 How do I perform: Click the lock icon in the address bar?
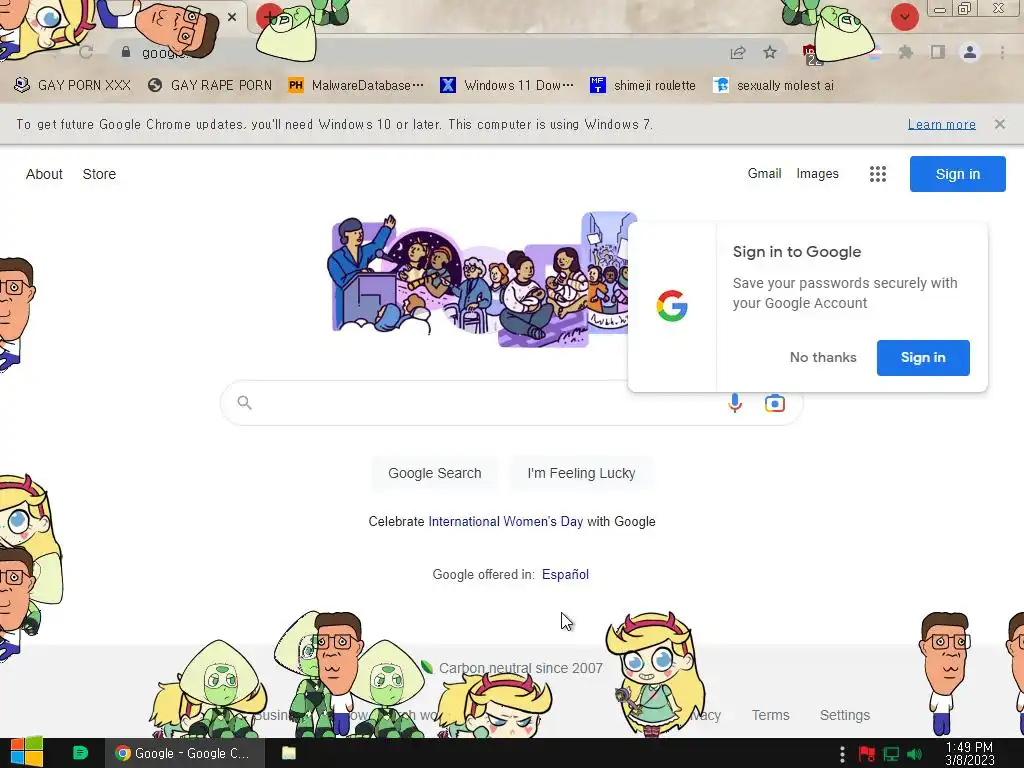pyautogui.click(x=125, y=52)
